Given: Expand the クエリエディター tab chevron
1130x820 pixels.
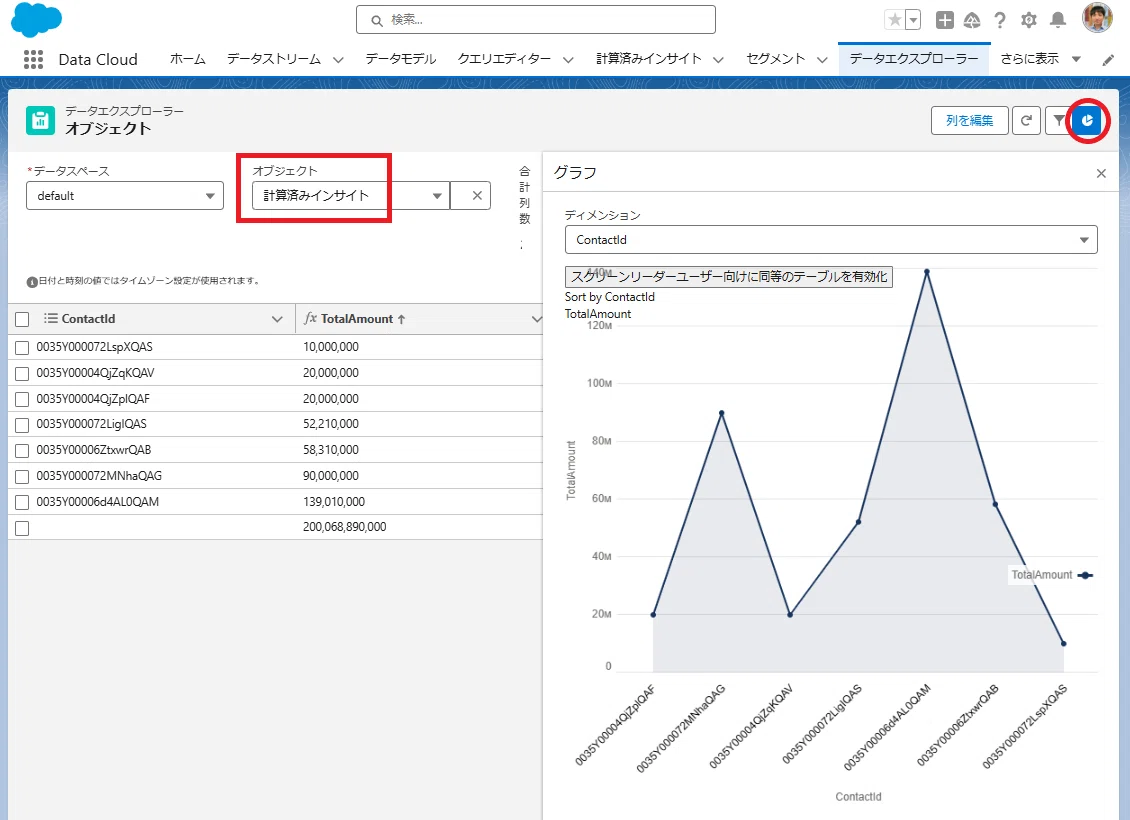Looking at the screenshot, I should click(569, 60).
